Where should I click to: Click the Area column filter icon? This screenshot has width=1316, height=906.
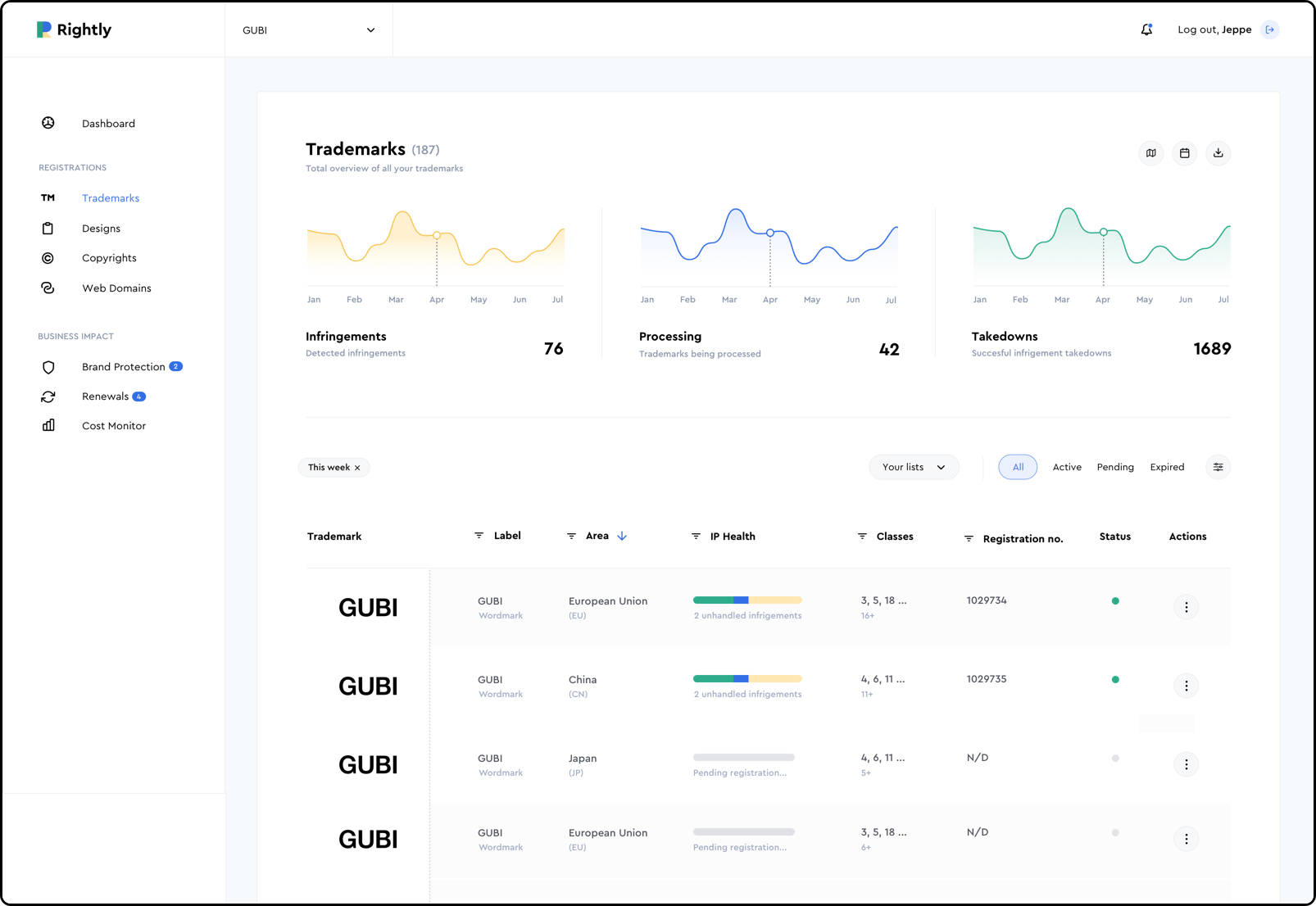click(572, 536)
